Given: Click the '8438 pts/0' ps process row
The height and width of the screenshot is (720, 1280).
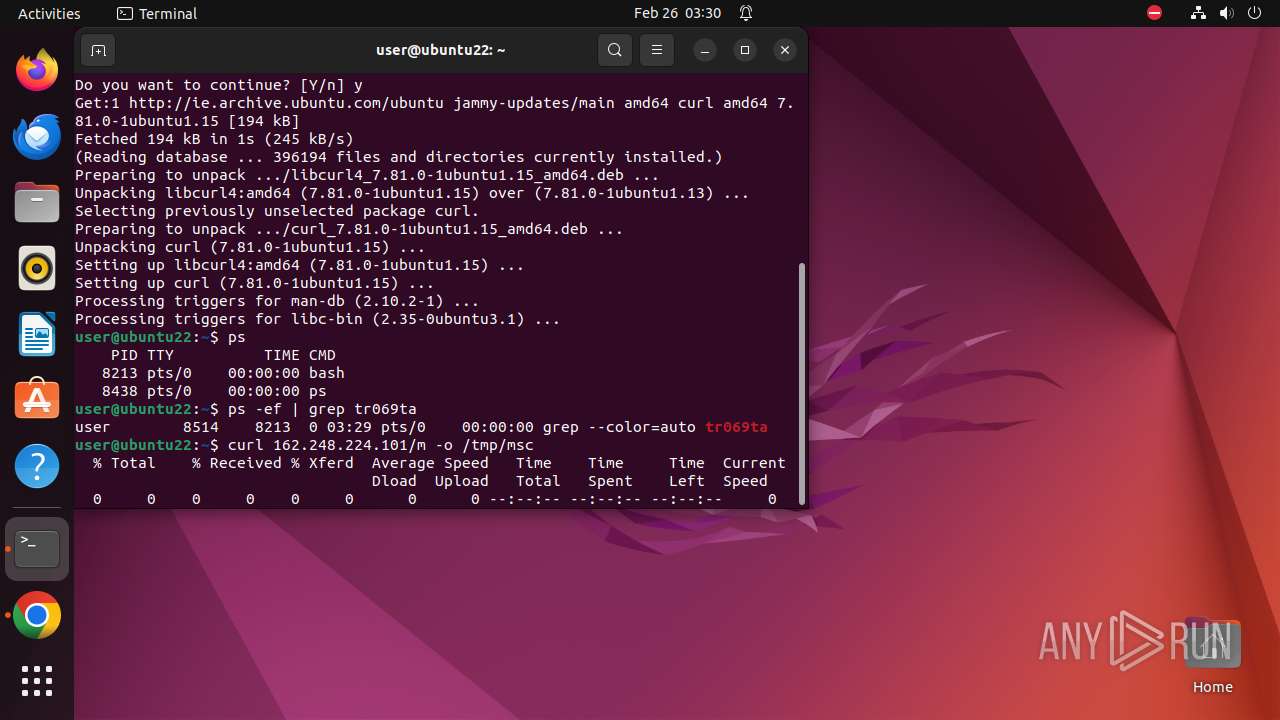Looking at the screenshot, I should coord(214,391).
